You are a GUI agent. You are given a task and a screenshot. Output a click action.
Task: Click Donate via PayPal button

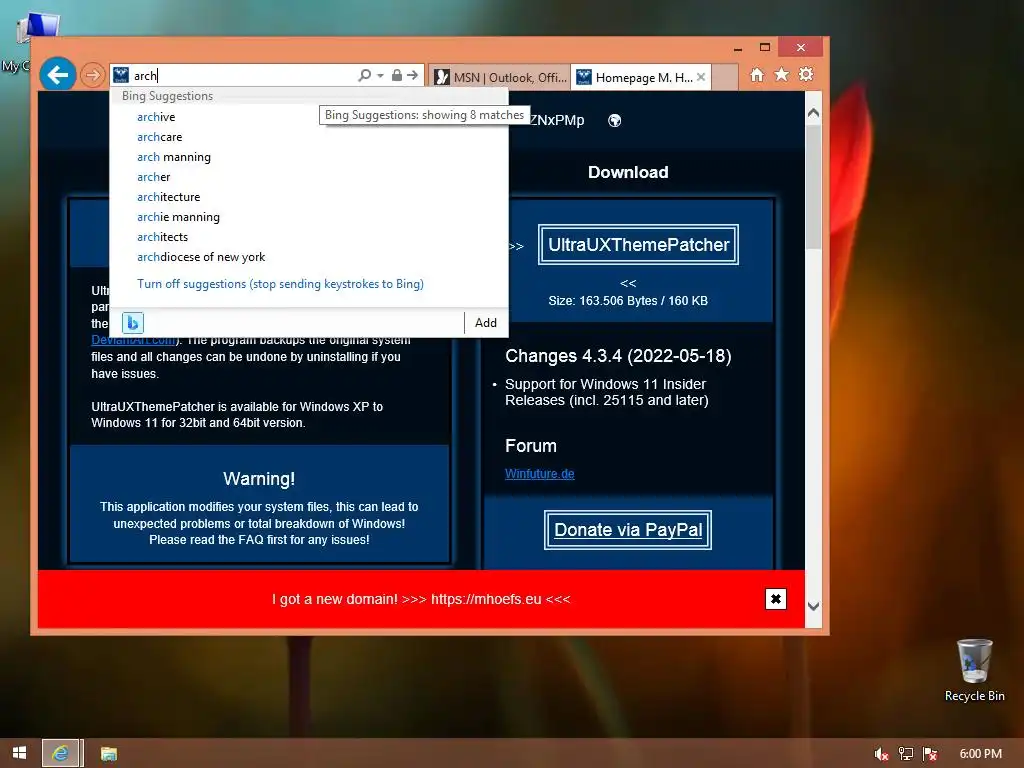click(x=628, y=530)
